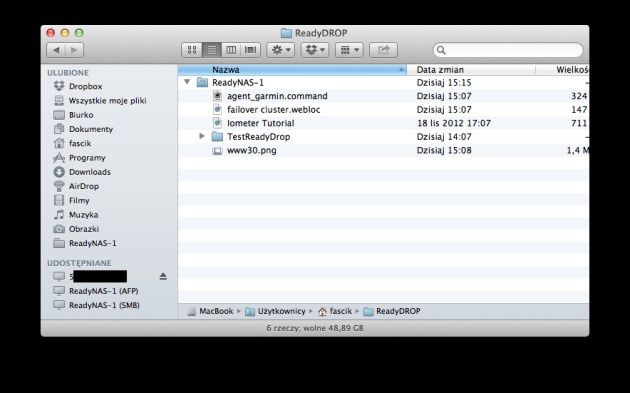Click the Share toolbar button
The height and width of the screenshot is (393, 630).
pyautogui.click(x=383, y=50)
